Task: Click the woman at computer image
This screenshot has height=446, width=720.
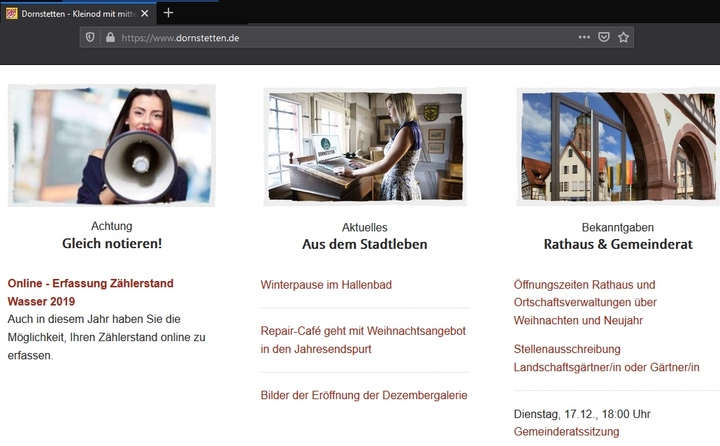Action: (x=365, y=146)
